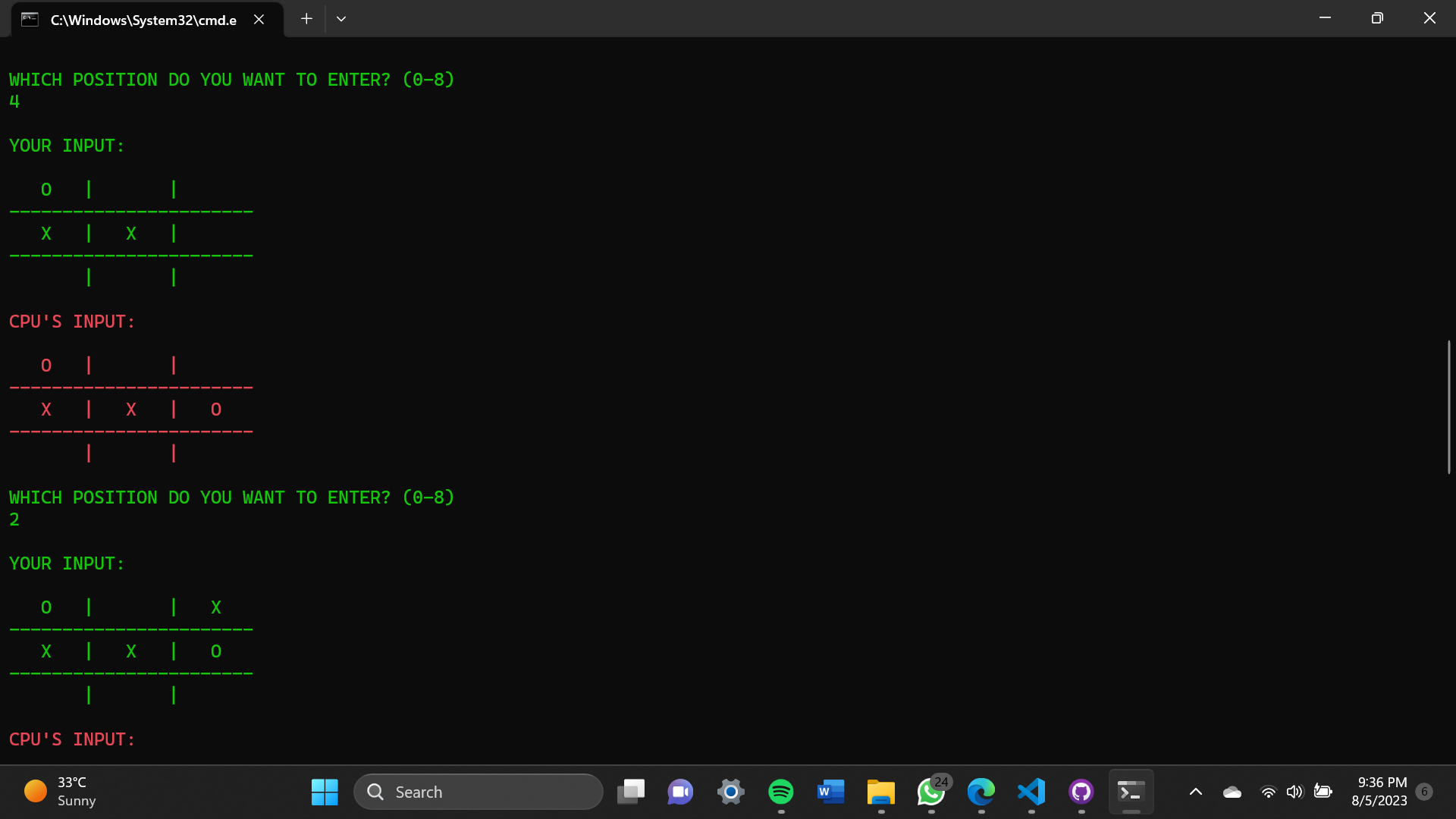
Task: Open a new terminal tab with the plus button
Action: click(x=306, y=18)
